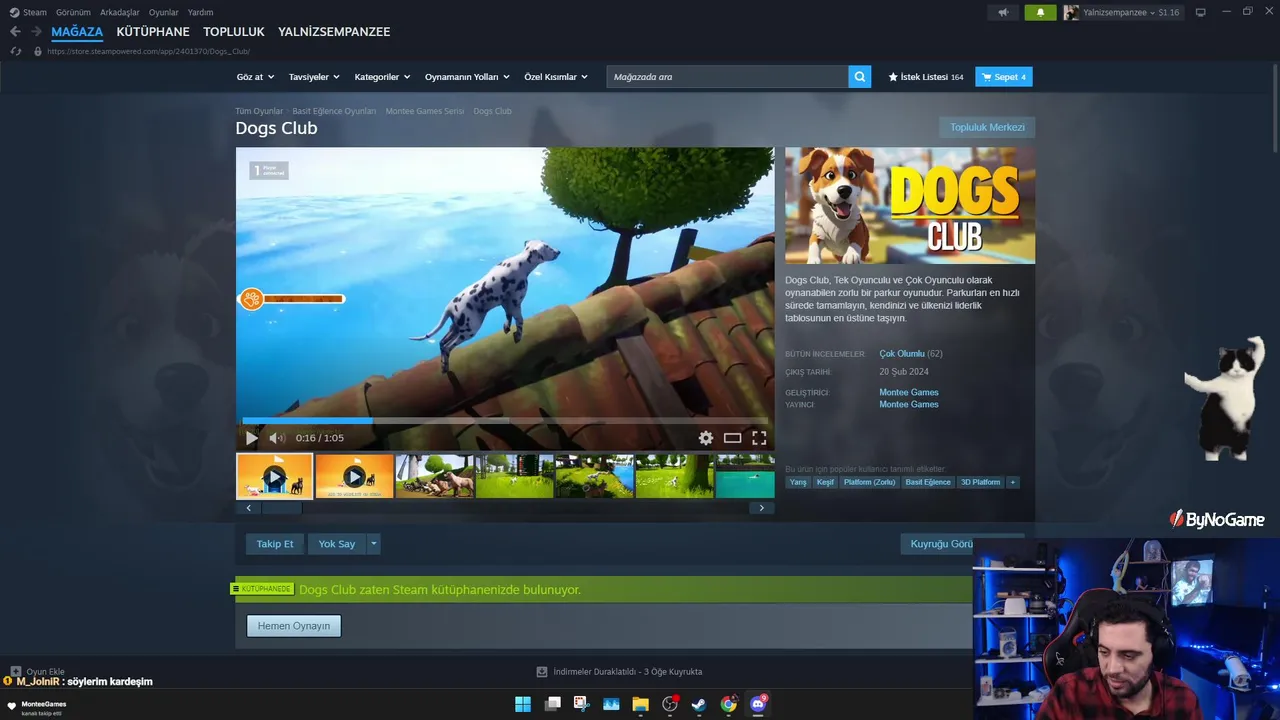Click the Takip Et button
This screenshot has height=720, width=1280.
(x=275, y=544)
